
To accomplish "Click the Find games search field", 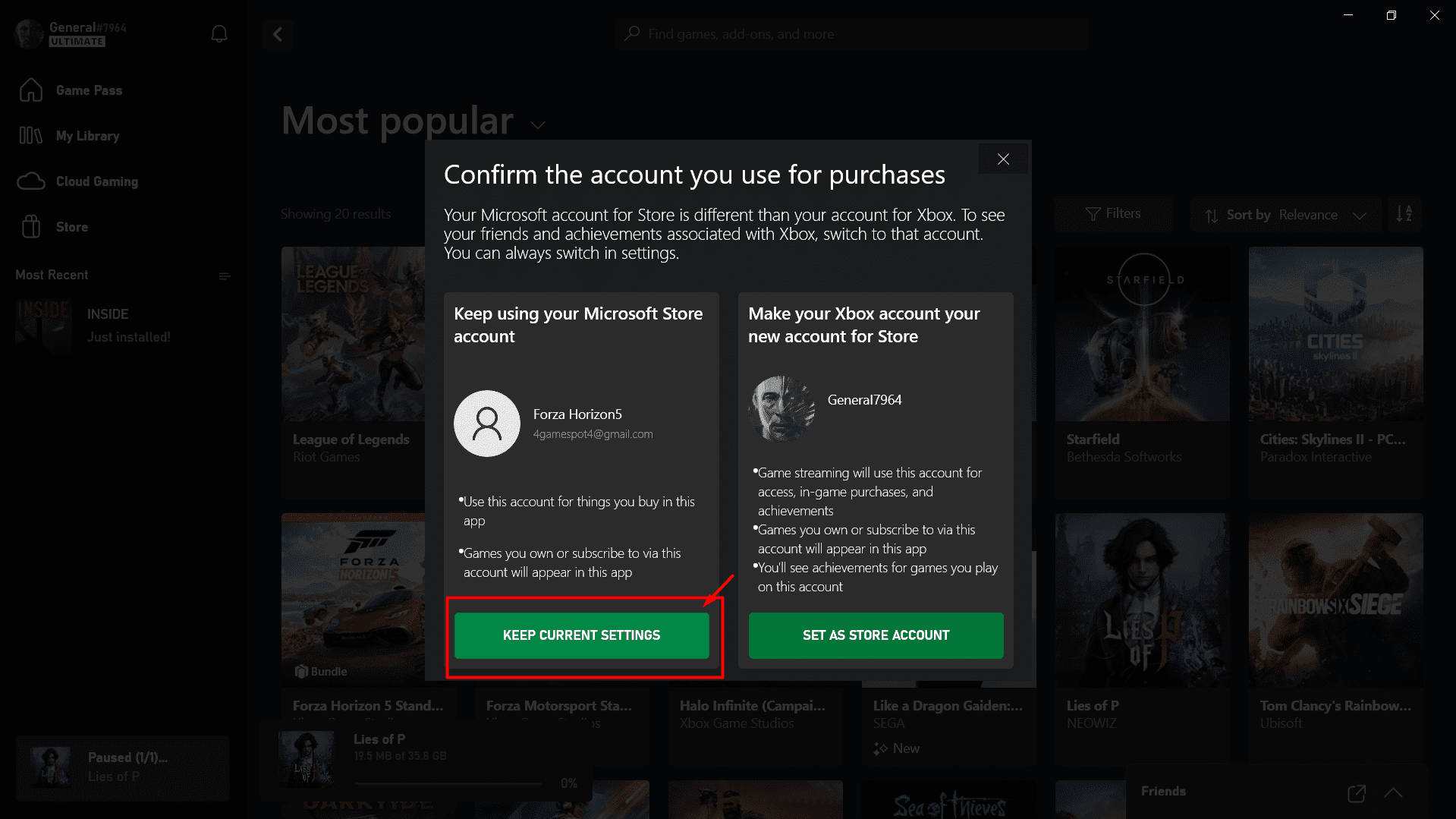I will point(850,33).
